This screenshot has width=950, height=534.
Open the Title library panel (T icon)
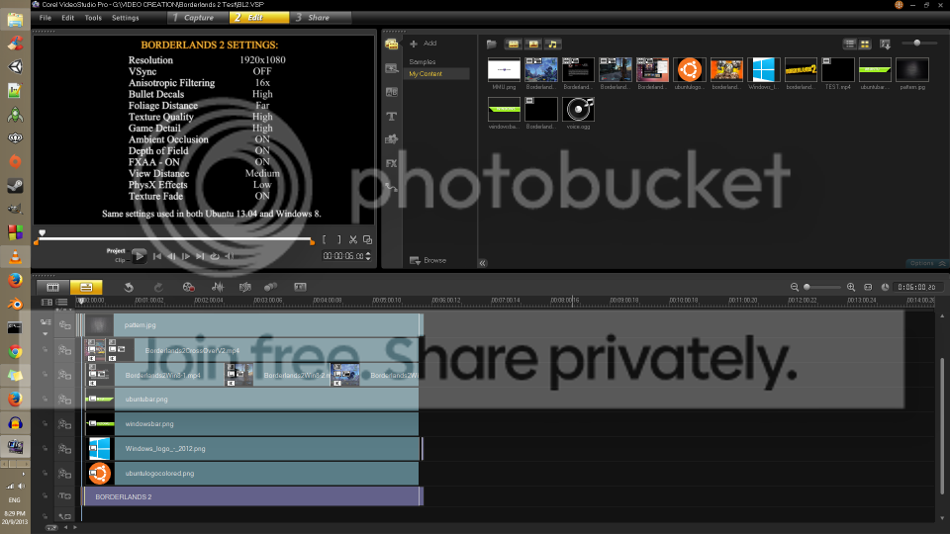(x=392, y=116)
